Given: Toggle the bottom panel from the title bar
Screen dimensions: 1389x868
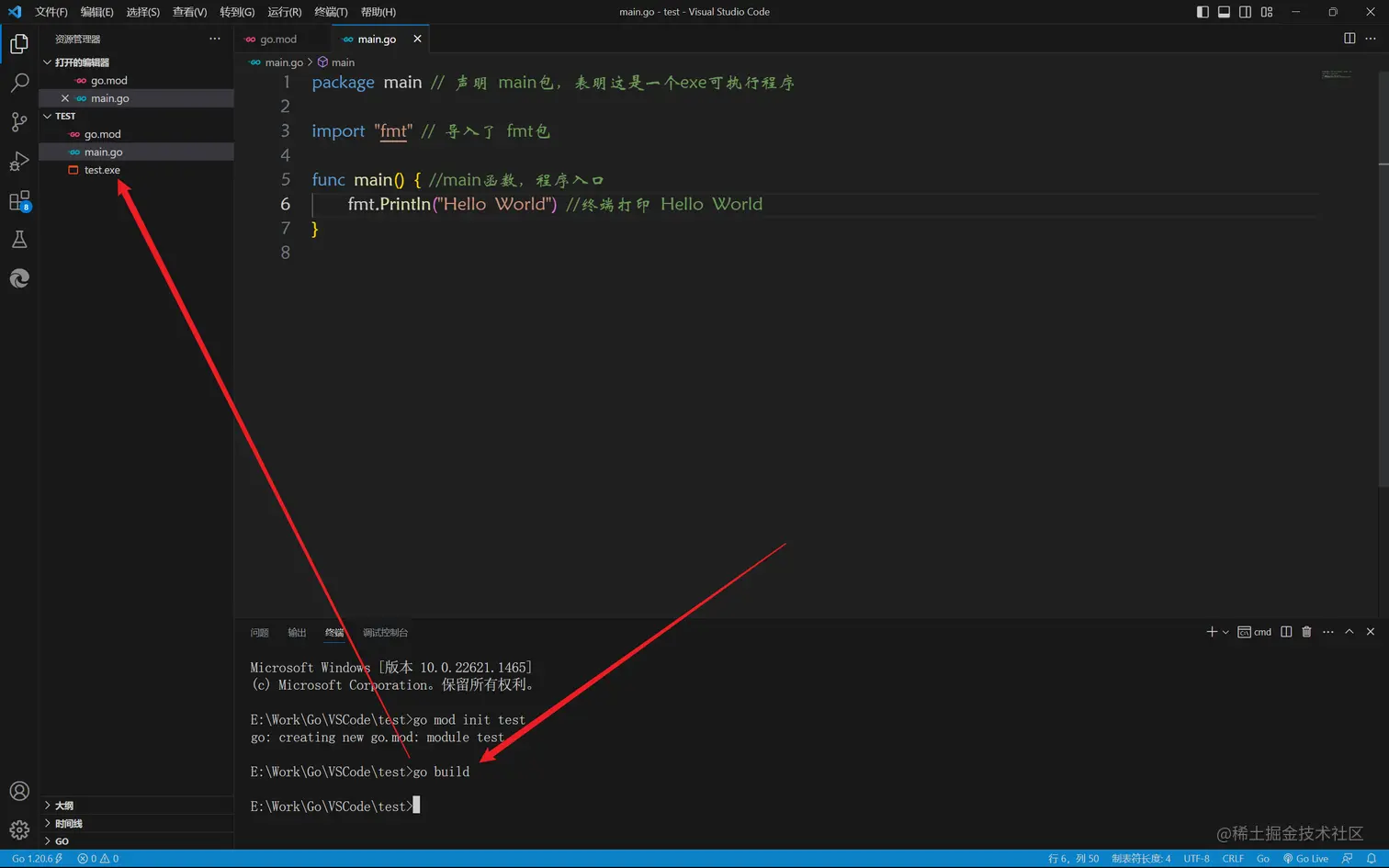Looking at the screenshot, I should click(1224, 12).
